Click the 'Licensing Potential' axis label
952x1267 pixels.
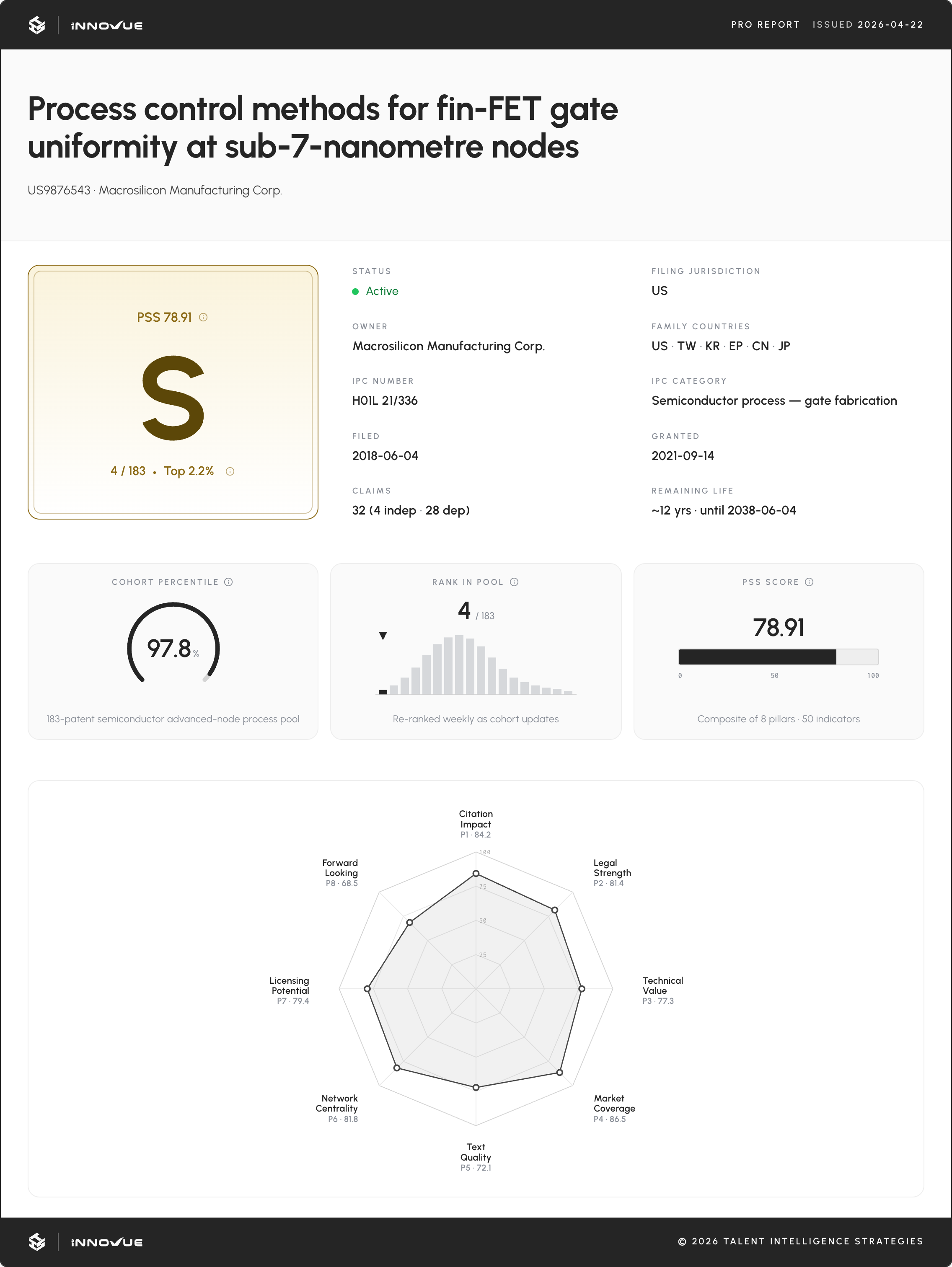[x=289, y=986]
